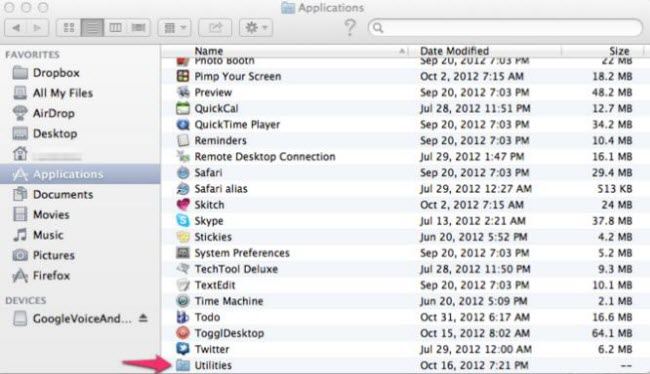Click the Utilities folder name

[213, 366]
